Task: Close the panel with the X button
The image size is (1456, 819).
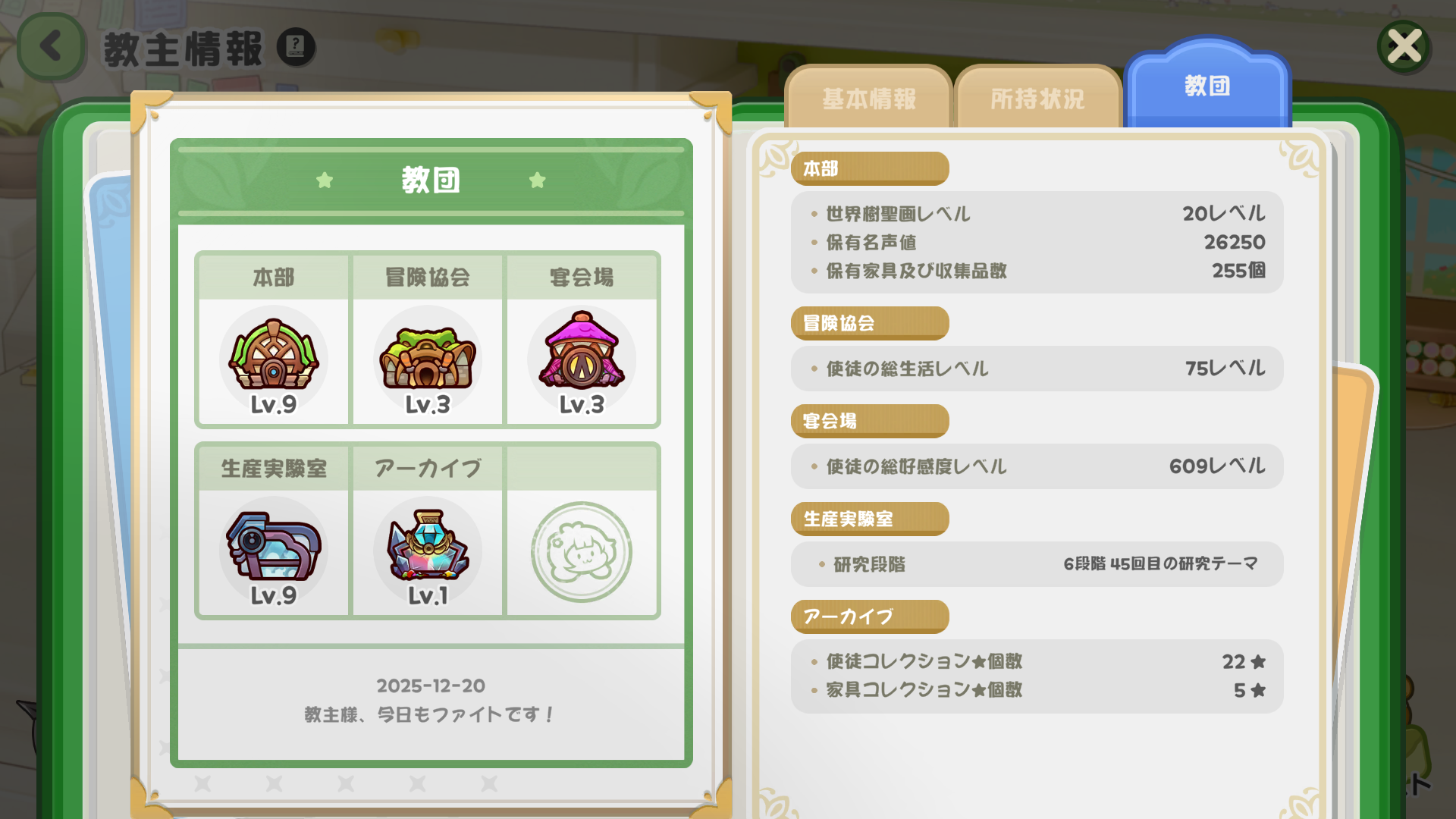Action: [x=1404, y=47]
